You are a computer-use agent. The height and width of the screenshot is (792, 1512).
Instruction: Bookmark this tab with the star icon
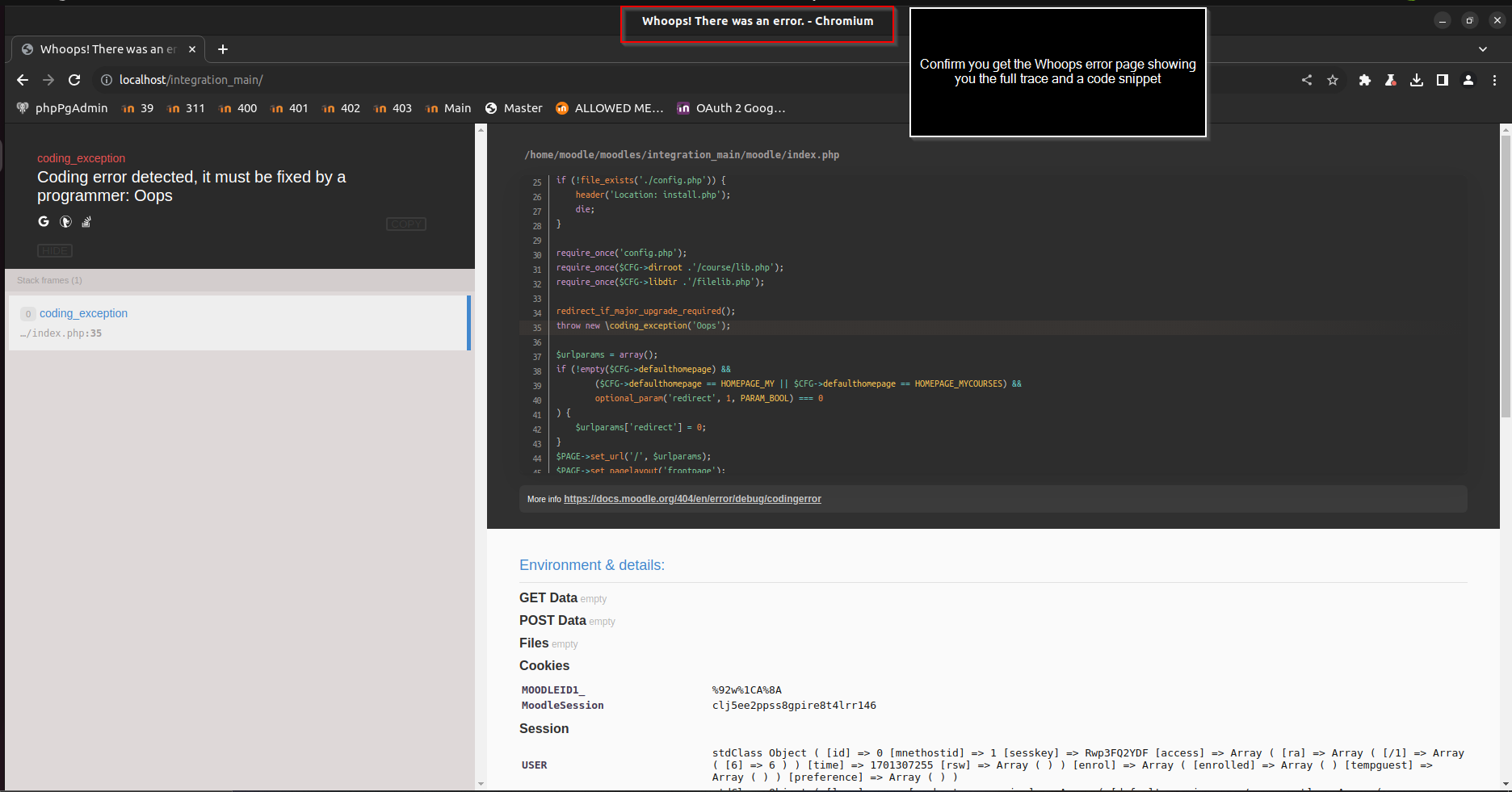pos(1333,80)
